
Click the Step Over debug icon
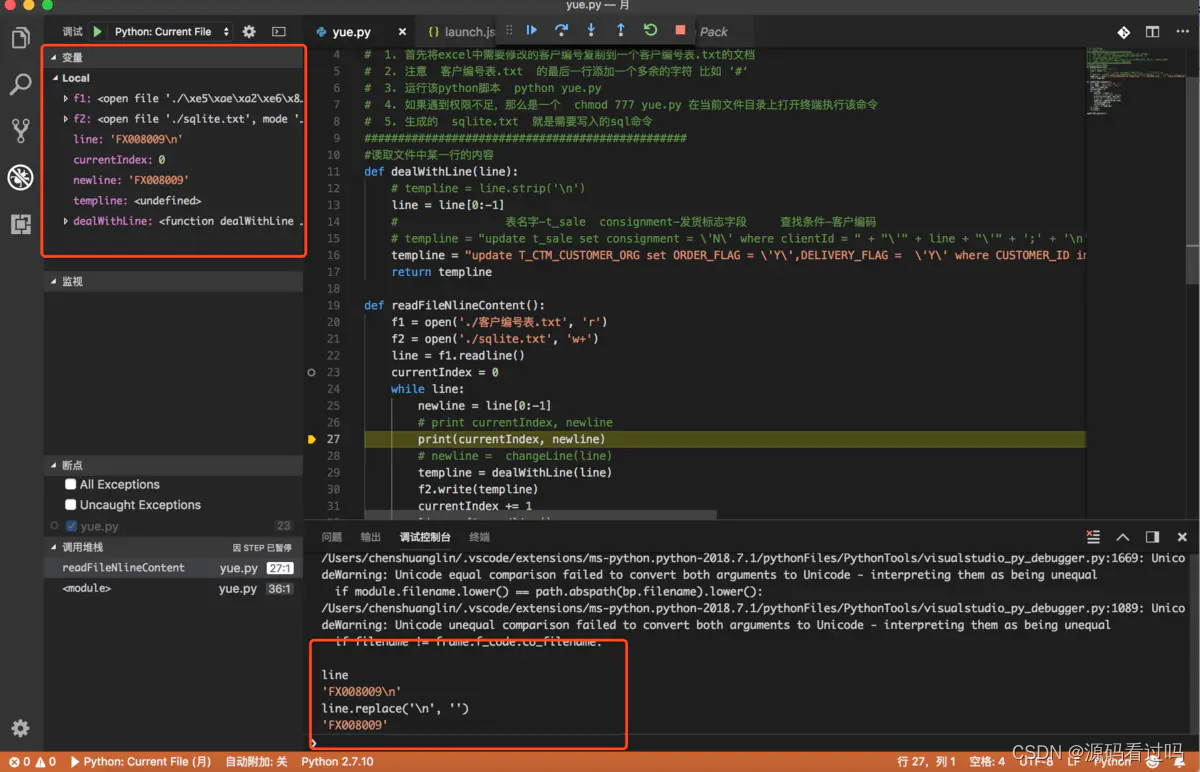(561, 31)
